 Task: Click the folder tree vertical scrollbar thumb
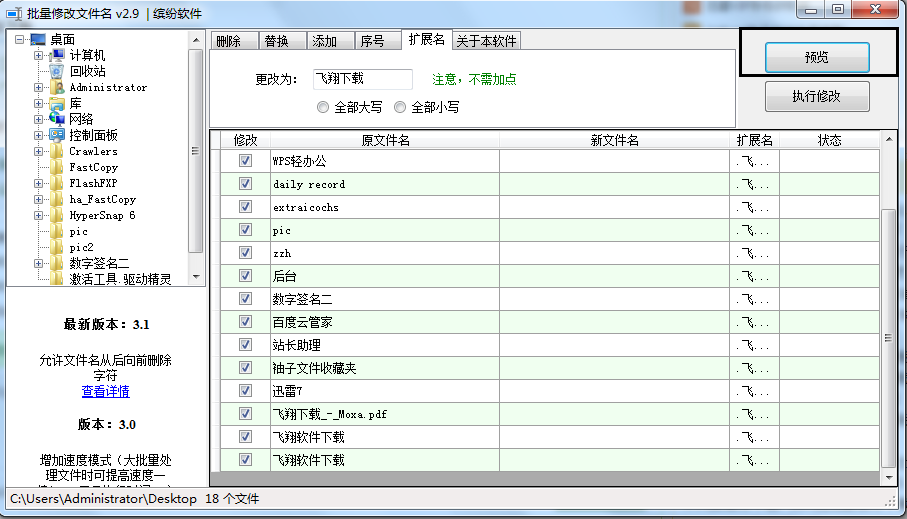click(196, 150)
